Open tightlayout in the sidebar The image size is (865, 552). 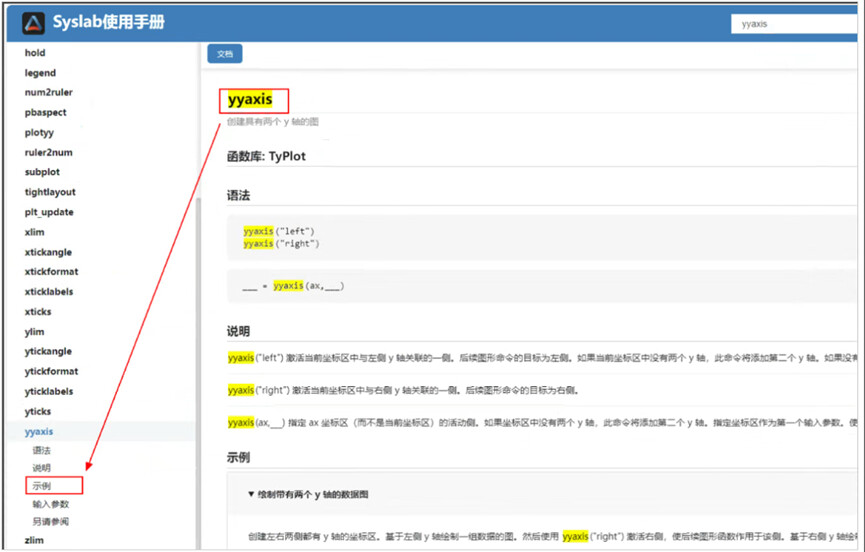pyautogui.click(x=50, y=192)
